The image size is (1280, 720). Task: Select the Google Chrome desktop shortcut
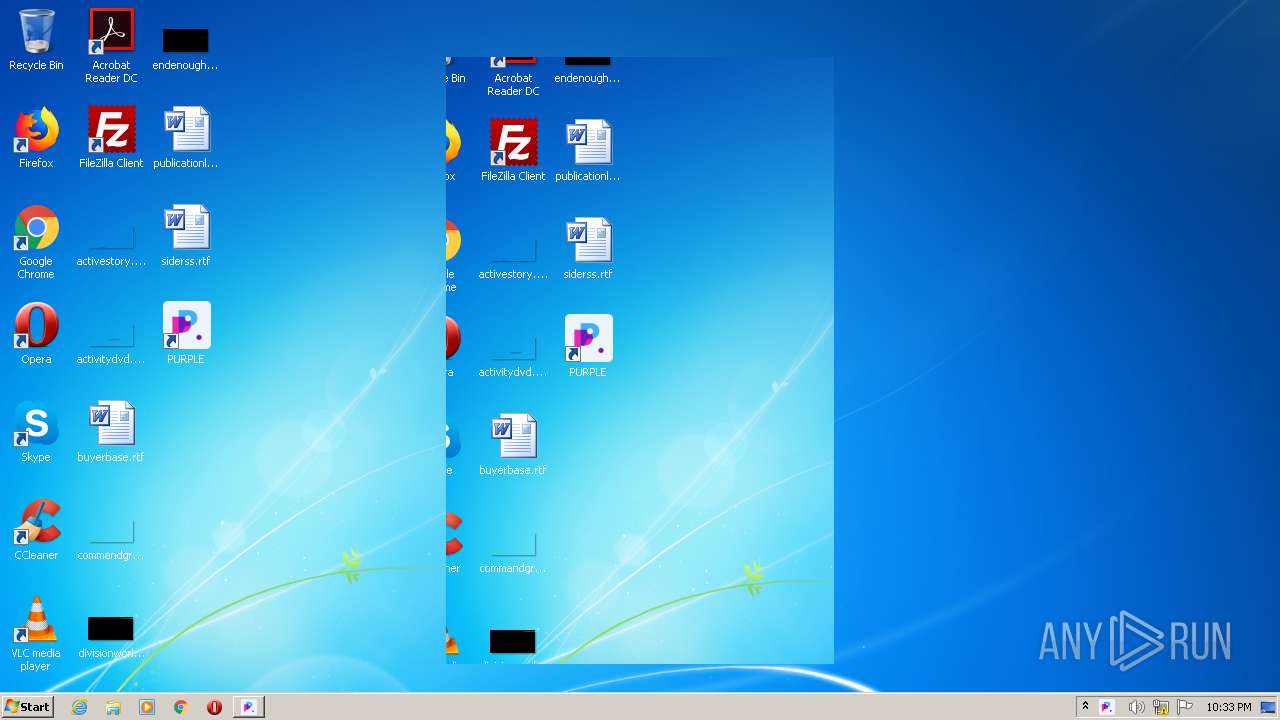[36, 242]
